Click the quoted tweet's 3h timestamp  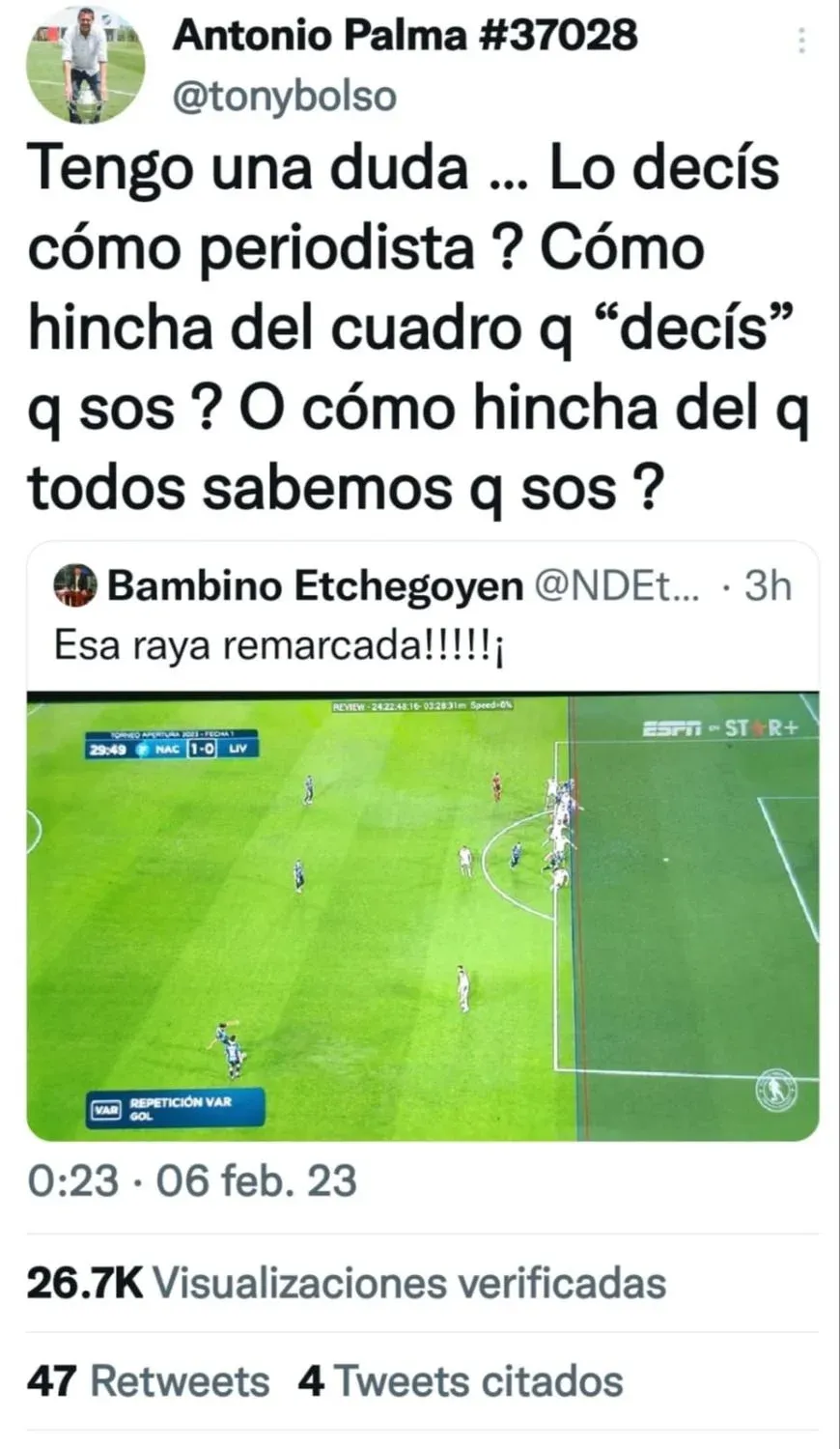769,585
